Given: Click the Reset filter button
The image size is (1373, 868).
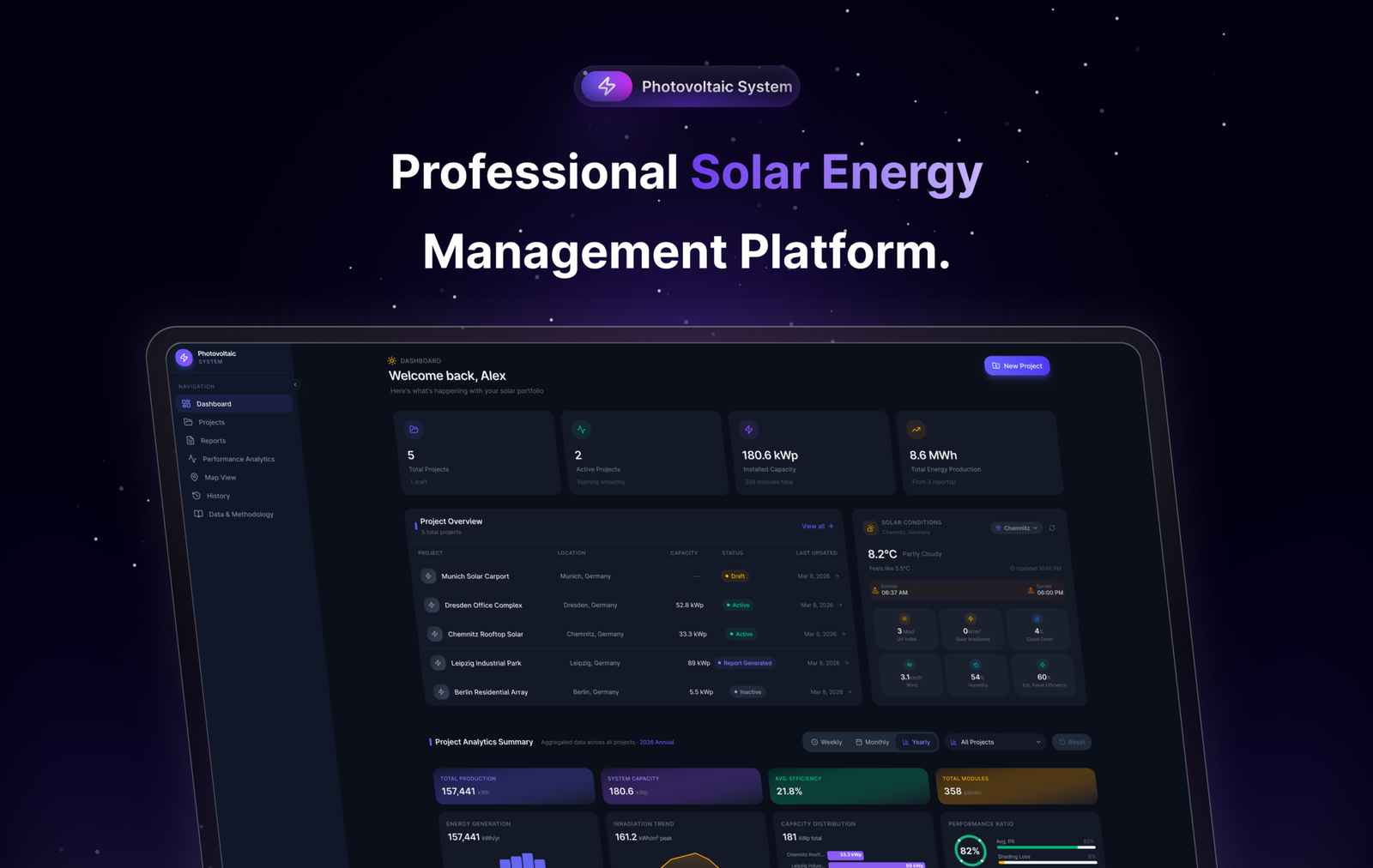Looking at the screenshot, I should (x=1072, y=742).
